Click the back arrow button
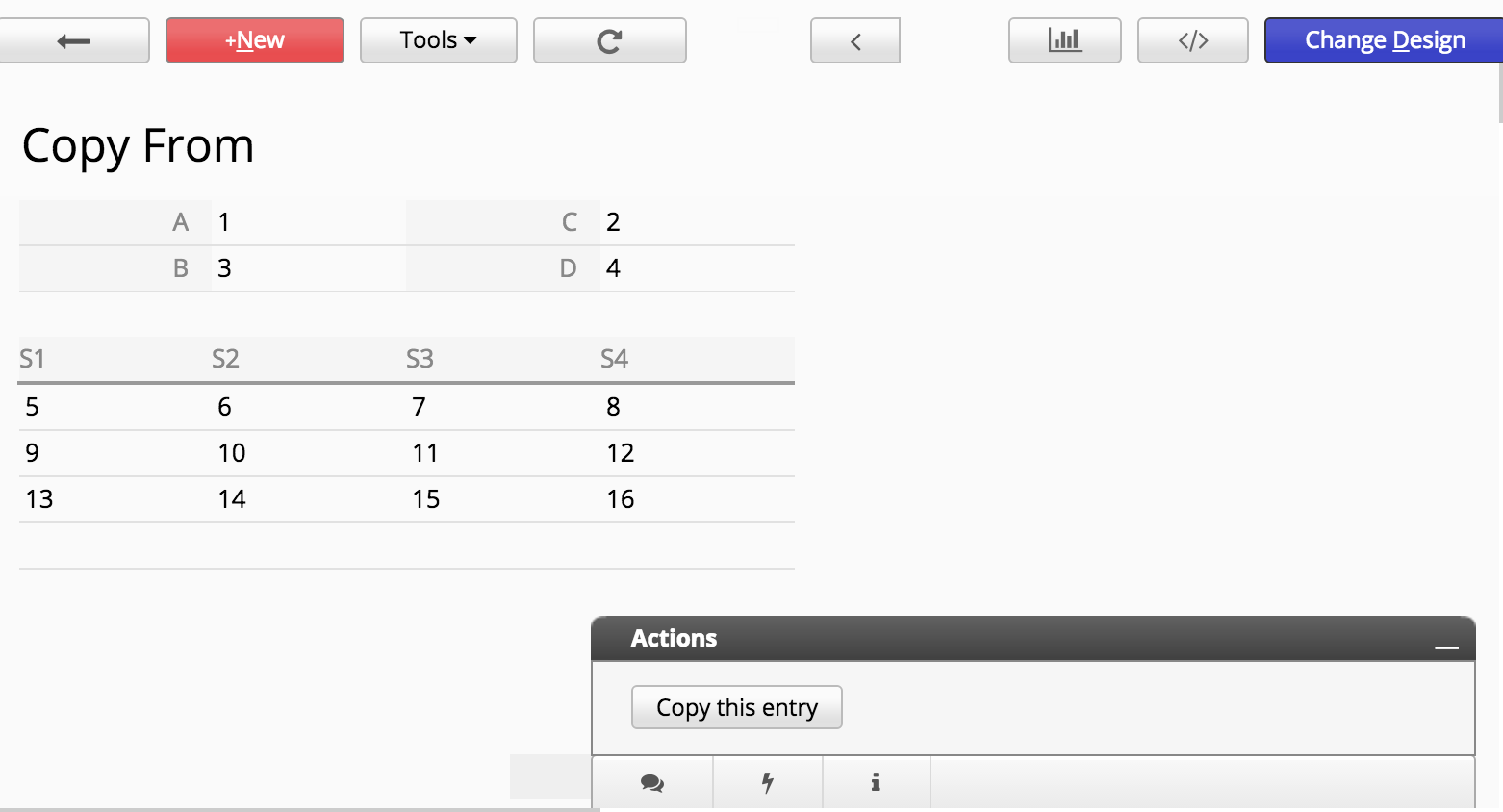Viewport: 1503px width, 812px height. [74, 40]
